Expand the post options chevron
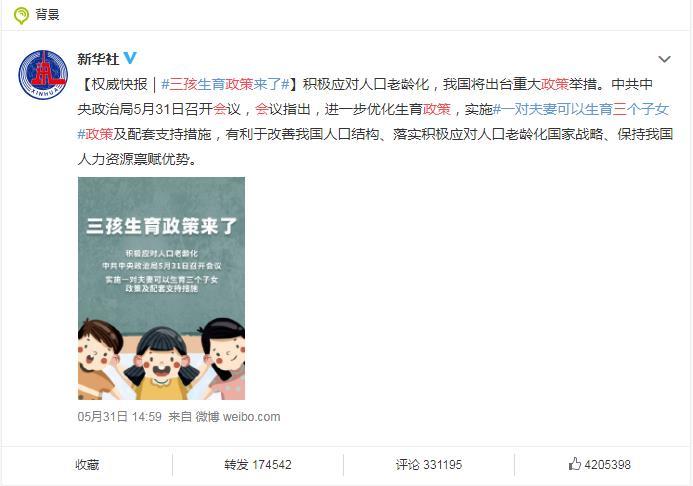693x486 pixels. [664, 59]
